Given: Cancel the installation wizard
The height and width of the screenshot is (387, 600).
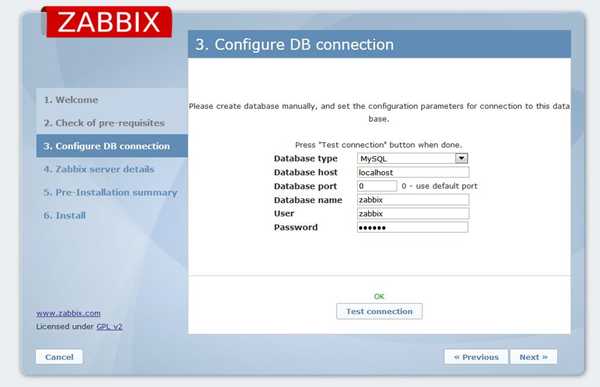Looking at the screenshot, I should point(59,357).
